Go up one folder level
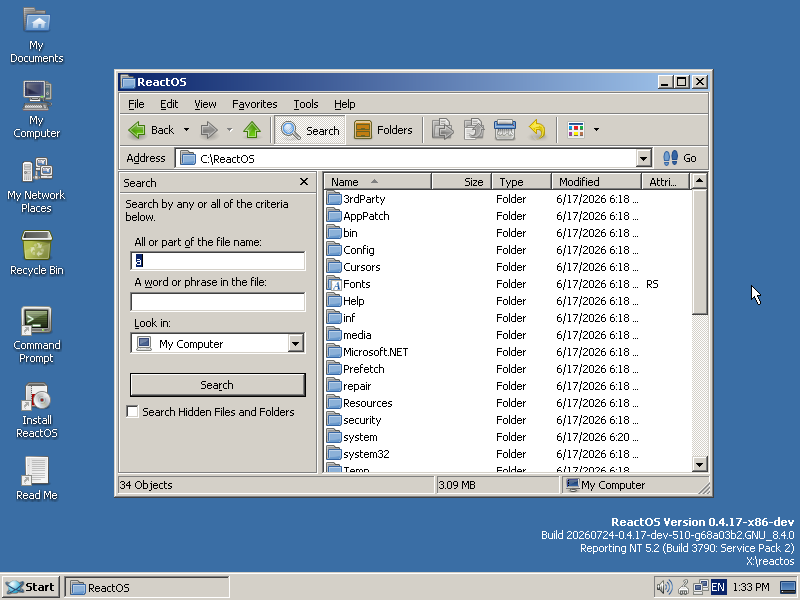This screenshot has width=800, height=600. (252, 130)
